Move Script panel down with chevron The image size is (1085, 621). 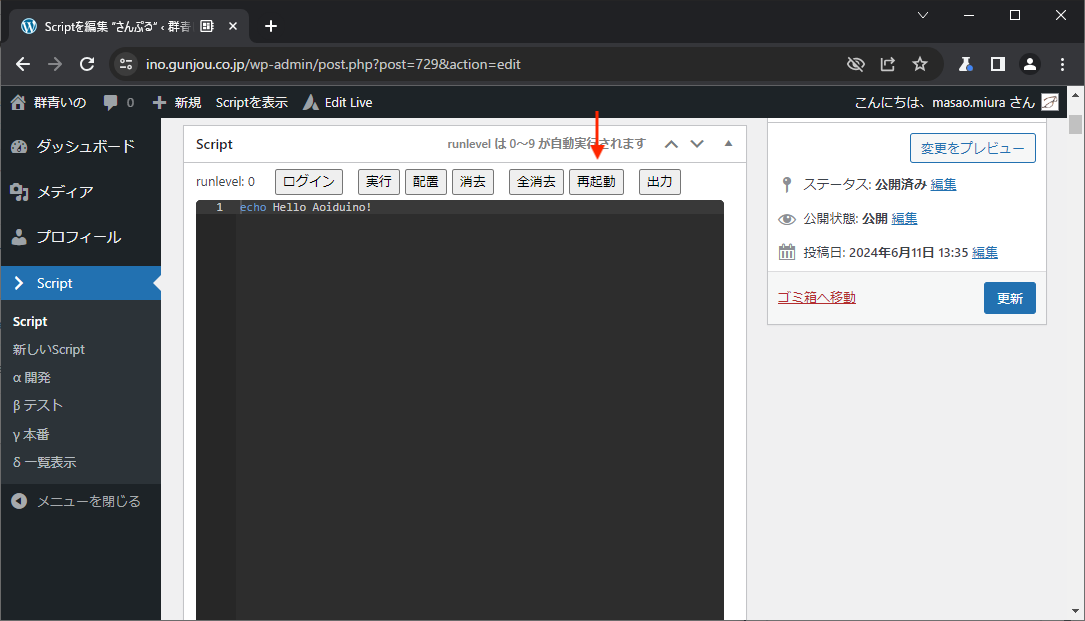click(x=697, y=144)
